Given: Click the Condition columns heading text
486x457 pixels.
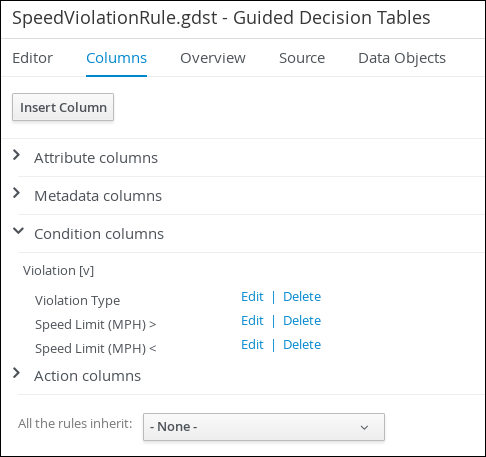Looking at the screenshot, I should tap(99, 234).
